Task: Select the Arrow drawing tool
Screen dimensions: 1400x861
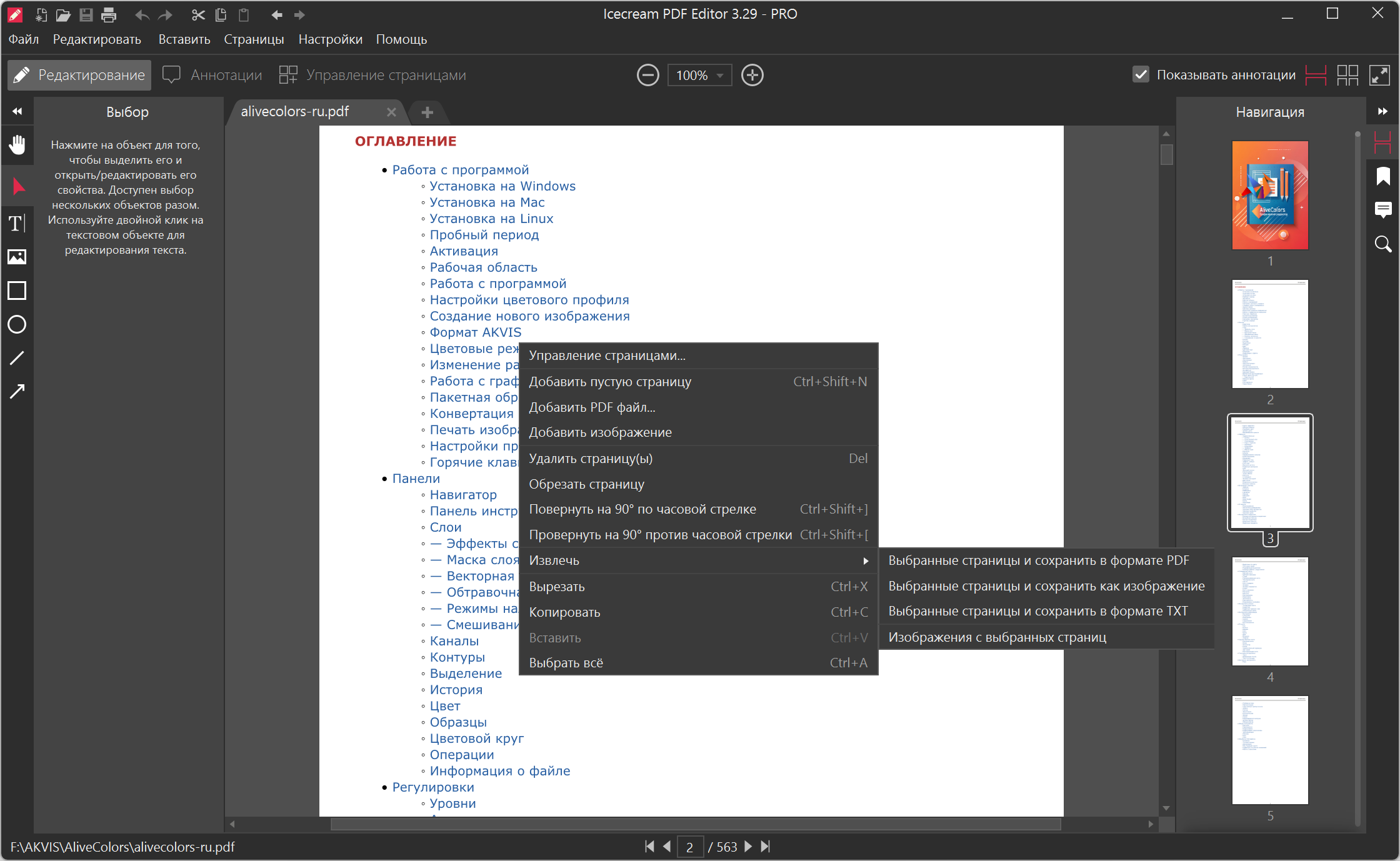Action: 17,392
